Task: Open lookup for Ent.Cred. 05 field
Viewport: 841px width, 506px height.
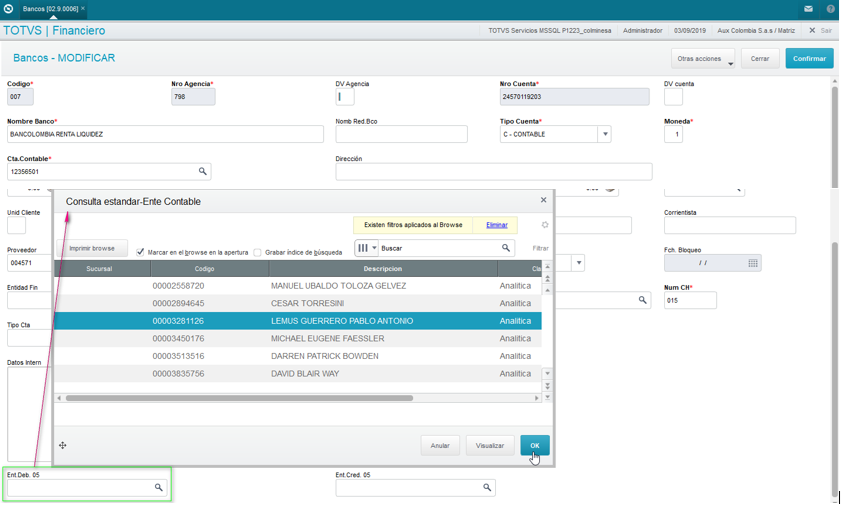Action: pos(486,487)
